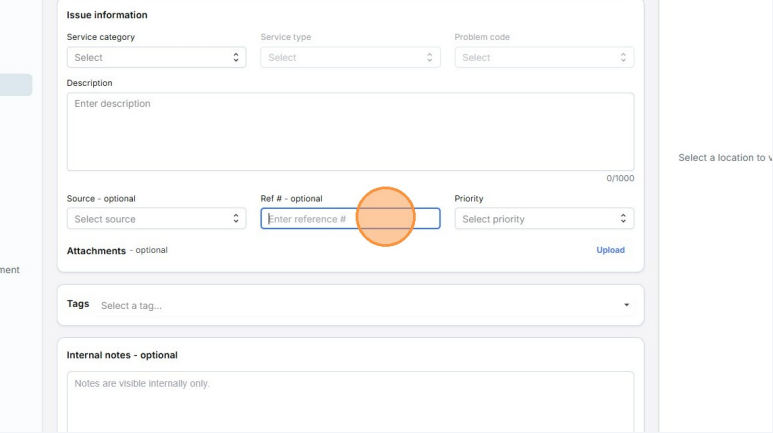Click the Internal notes - optional heading
The width and height of the screenshot is (773, 433).
(x=121, y=355)
